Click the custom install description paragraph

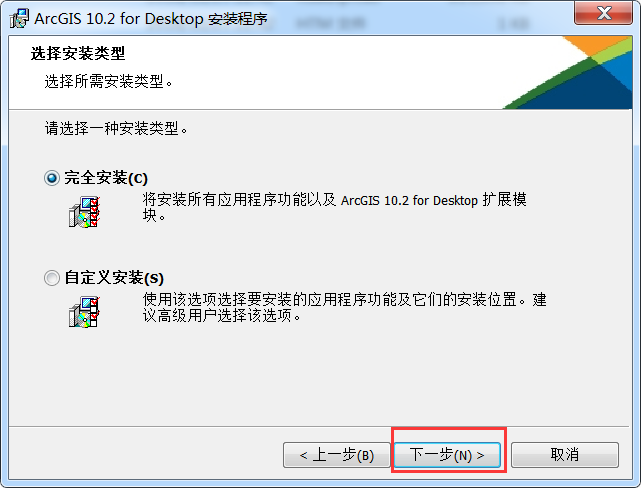point(344,307)
